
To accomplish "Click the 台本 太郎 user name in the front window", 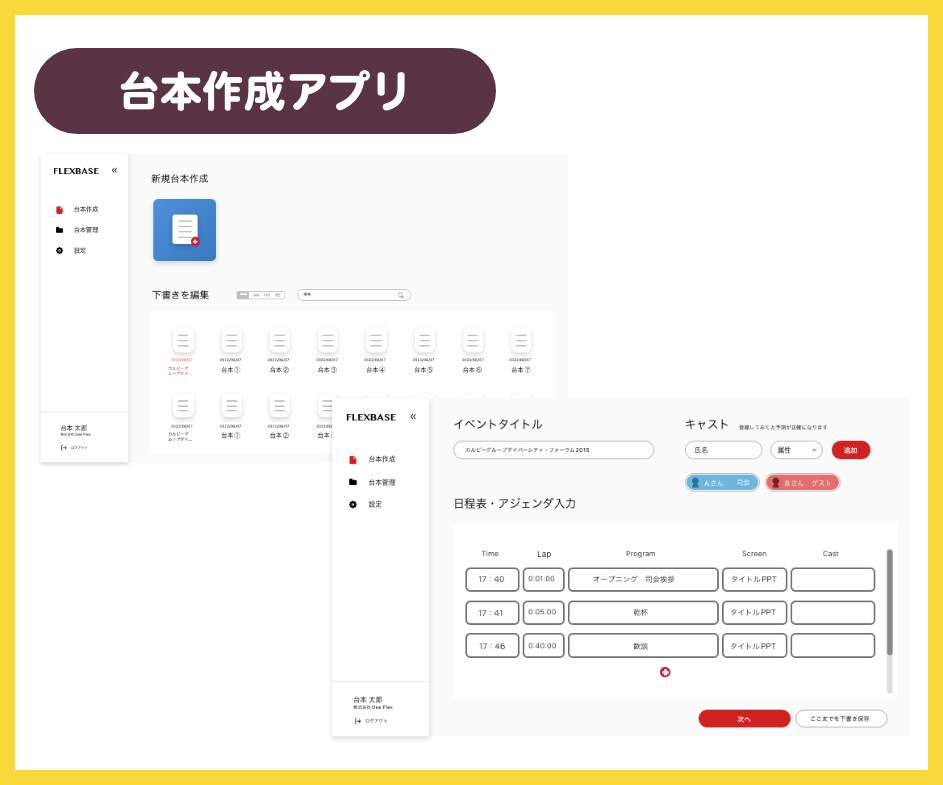I will pos(367,700).
